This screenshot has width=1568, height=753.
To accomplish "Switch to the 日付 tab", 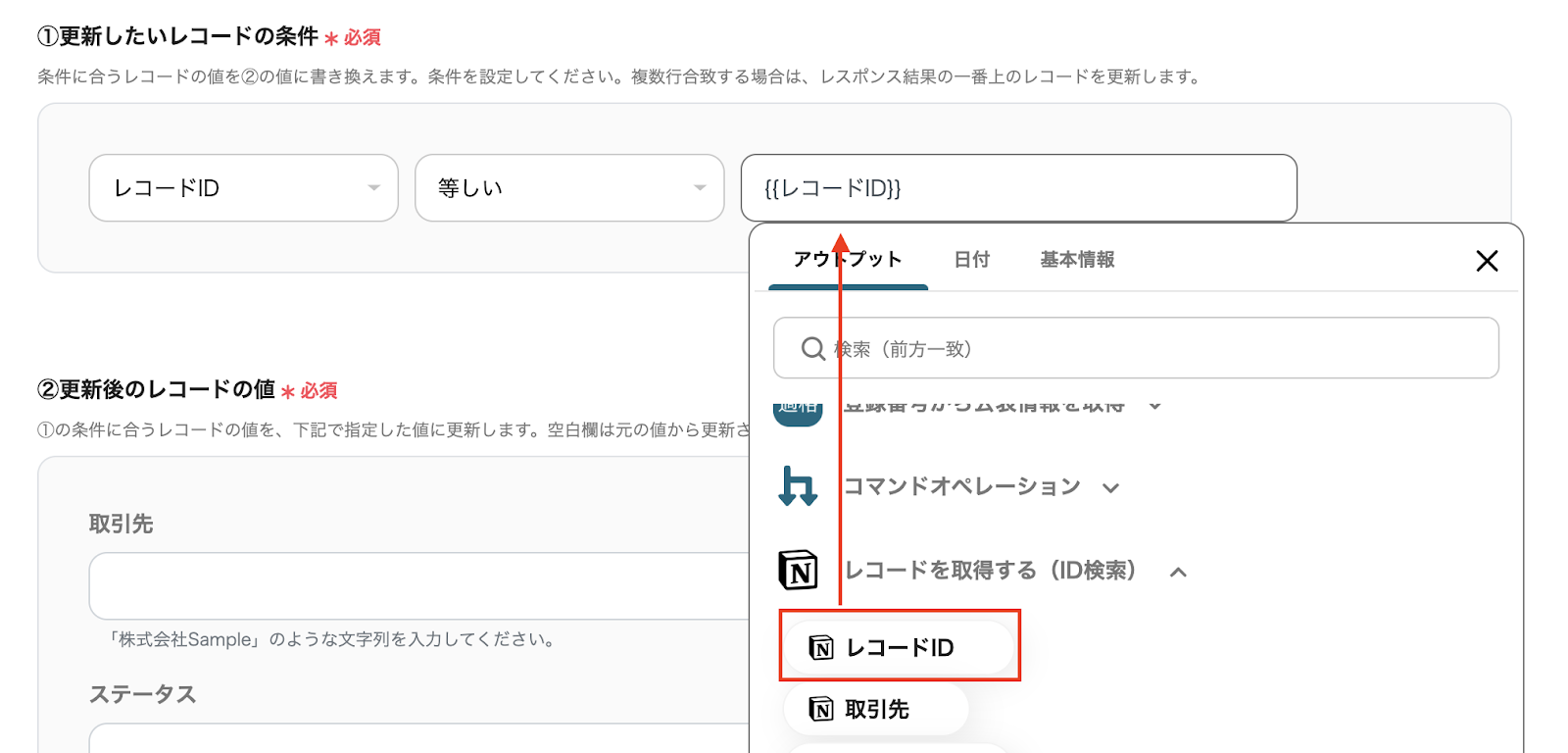I will 972,260.
